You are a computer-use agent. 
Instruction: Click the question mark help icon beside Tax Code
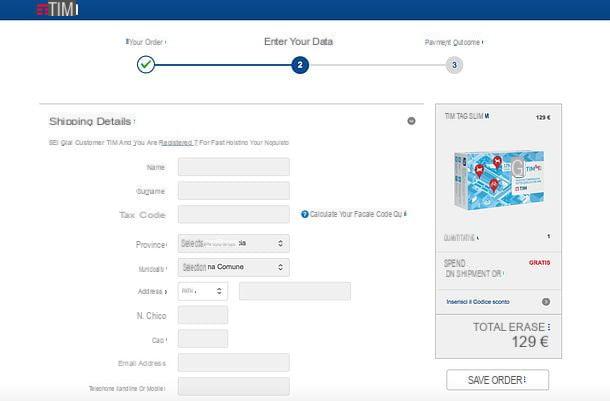[305, 214]
